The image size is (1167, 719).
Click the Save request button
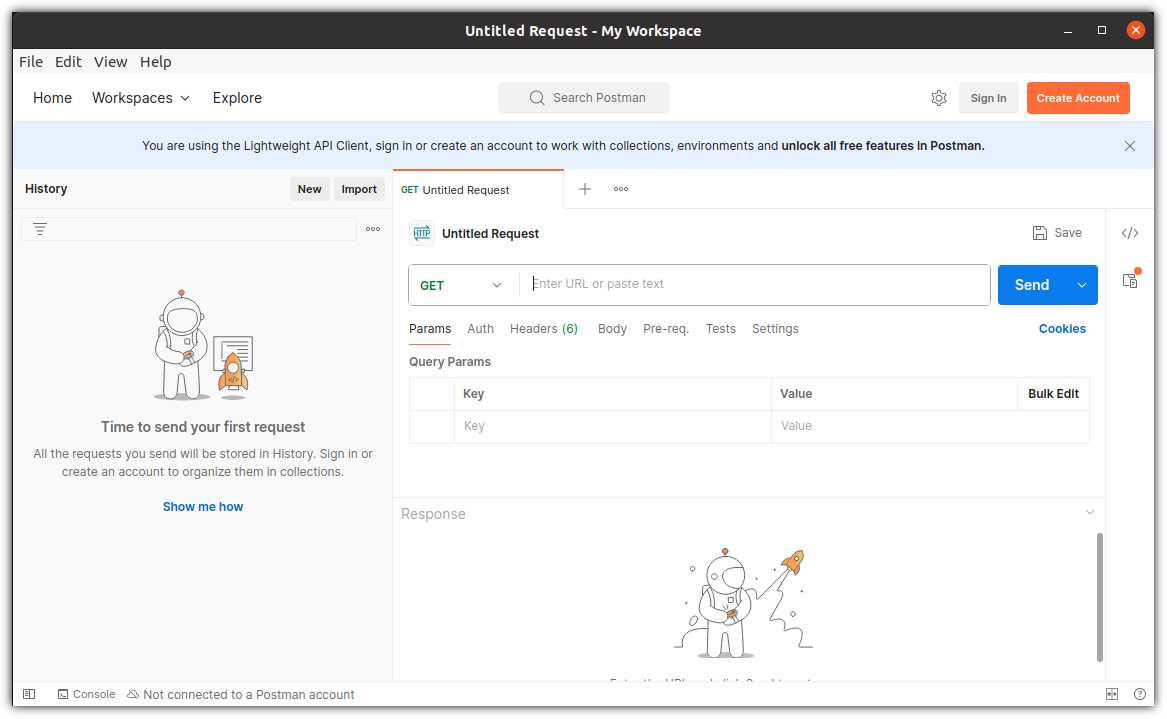[1057, 233]
